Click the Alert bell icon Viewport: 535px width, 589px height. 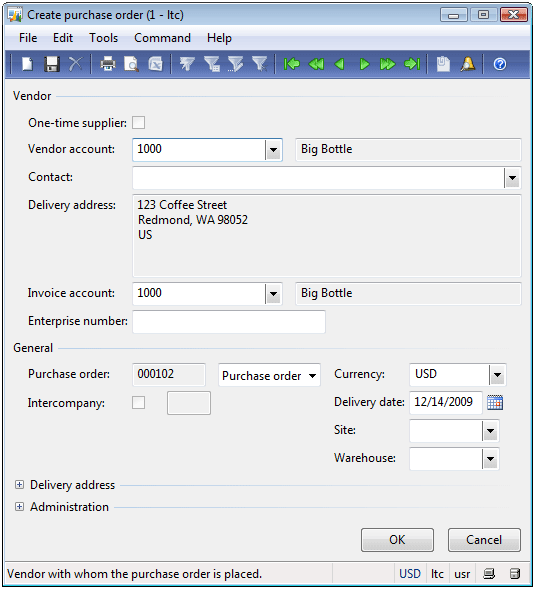(x=468, y=64)
